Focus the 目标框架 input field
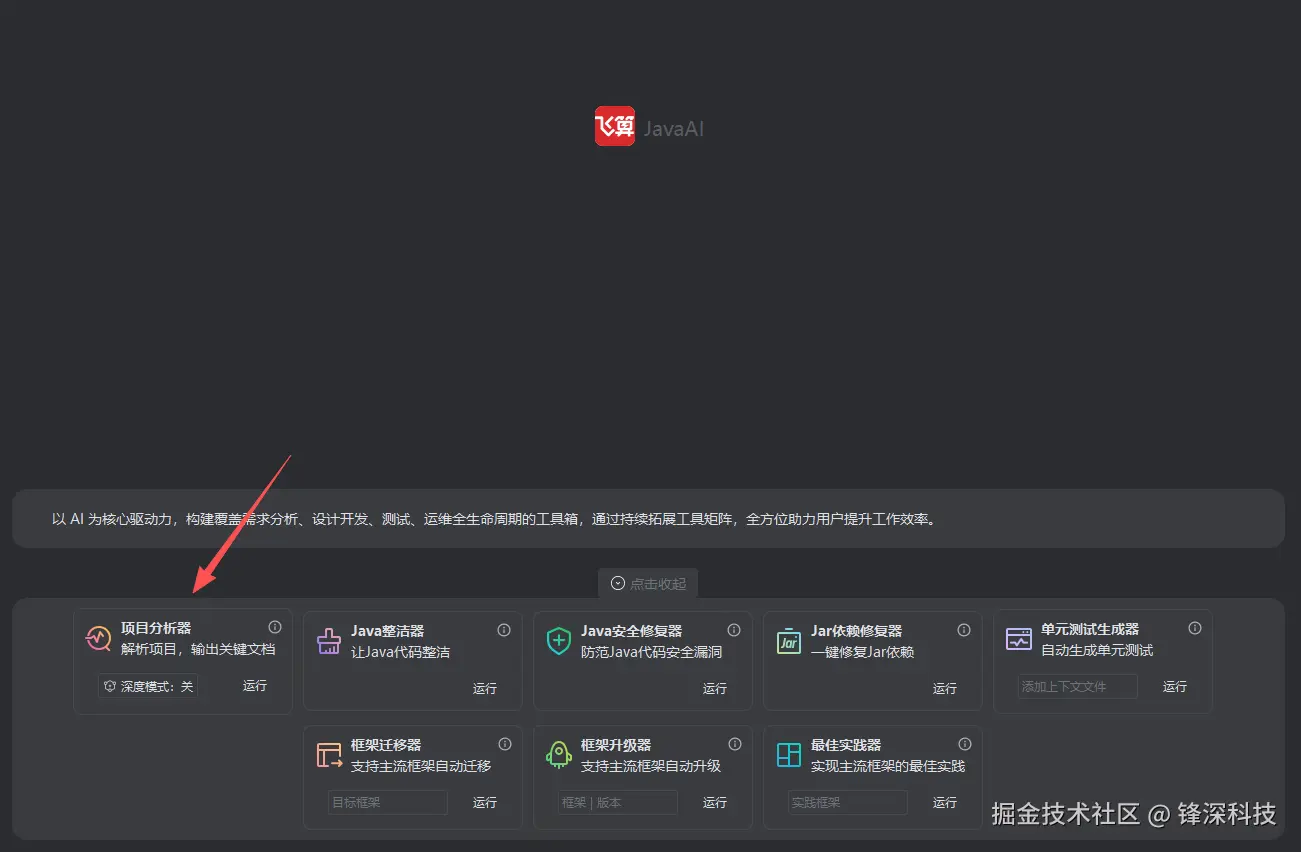Image resolution: width=1301 pixels, height=852 pixels. (x=388, y=802)
